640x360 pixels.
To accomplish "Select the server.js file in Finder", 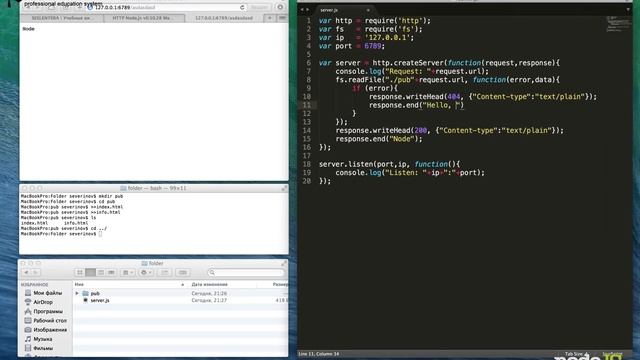I will (x=100, y=300).
